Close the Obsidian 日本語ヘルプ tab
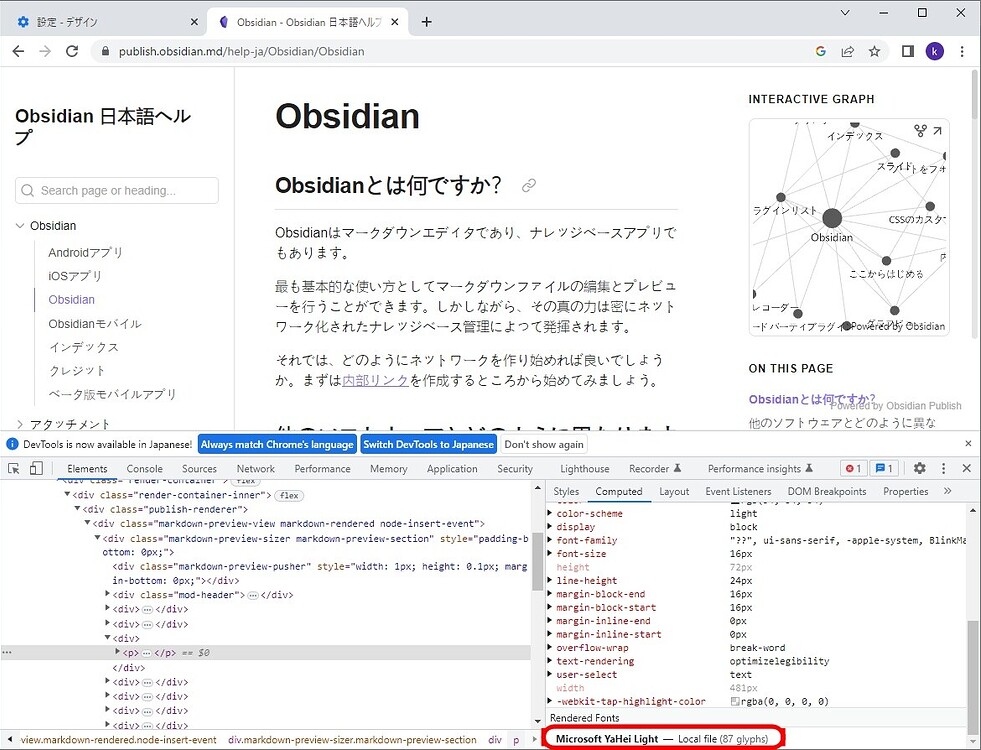This screenshot has height=750, width=981. pos(395,22)
